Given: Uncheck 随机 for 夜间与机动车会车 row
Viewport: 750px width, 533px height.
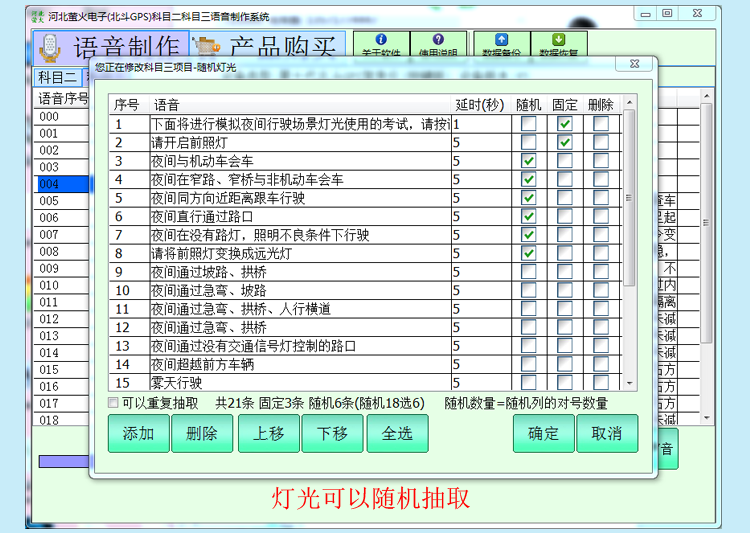Looking at the screenshot, I should point(528,161).
